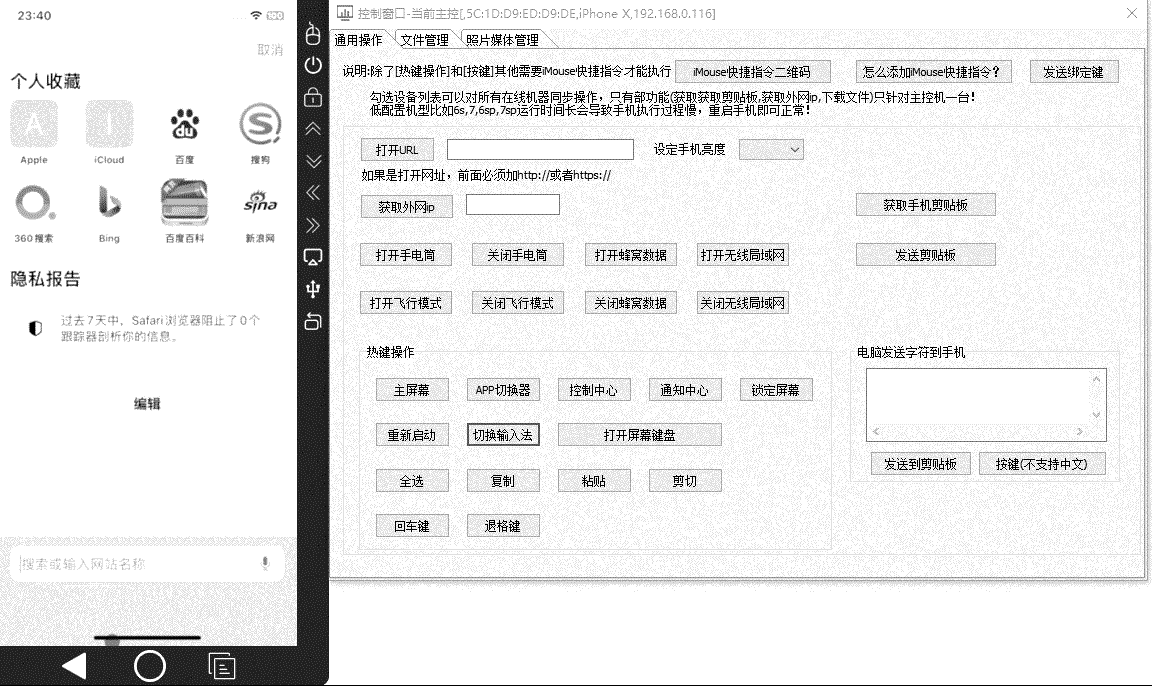Viewport: 1152px width, 686px height.
Task: Click the 打开蜂窝数据 button
Action: (x=630, y=255)
